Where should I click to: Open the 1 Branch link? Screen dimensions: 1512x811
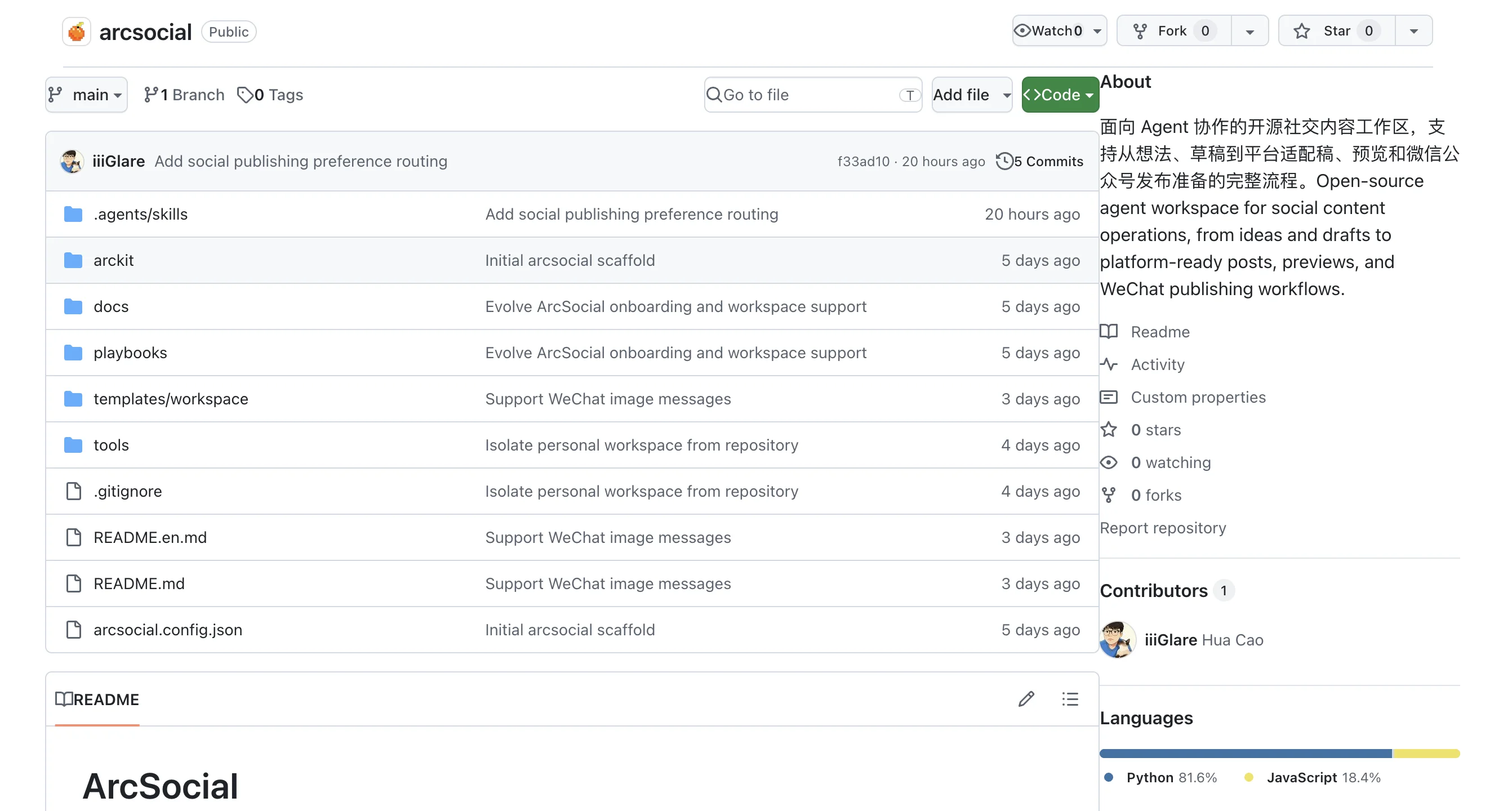pos(184,95)
